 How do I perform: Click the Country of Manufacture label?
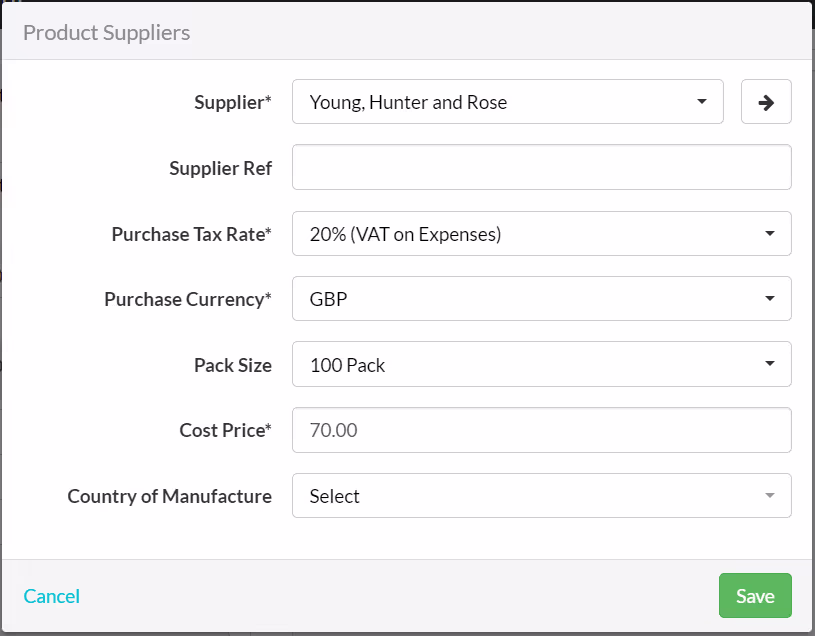(169, 496)
